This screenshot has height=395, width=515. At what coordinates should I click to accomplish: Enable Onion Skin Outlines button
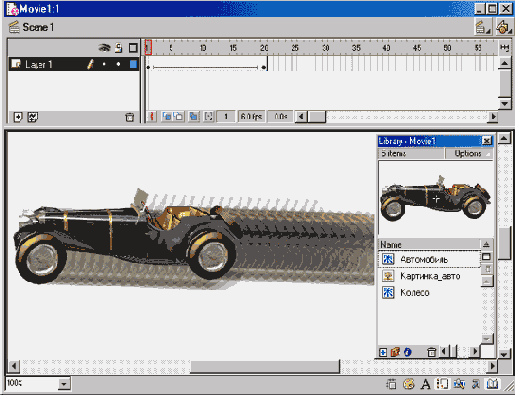pos(178,116)
